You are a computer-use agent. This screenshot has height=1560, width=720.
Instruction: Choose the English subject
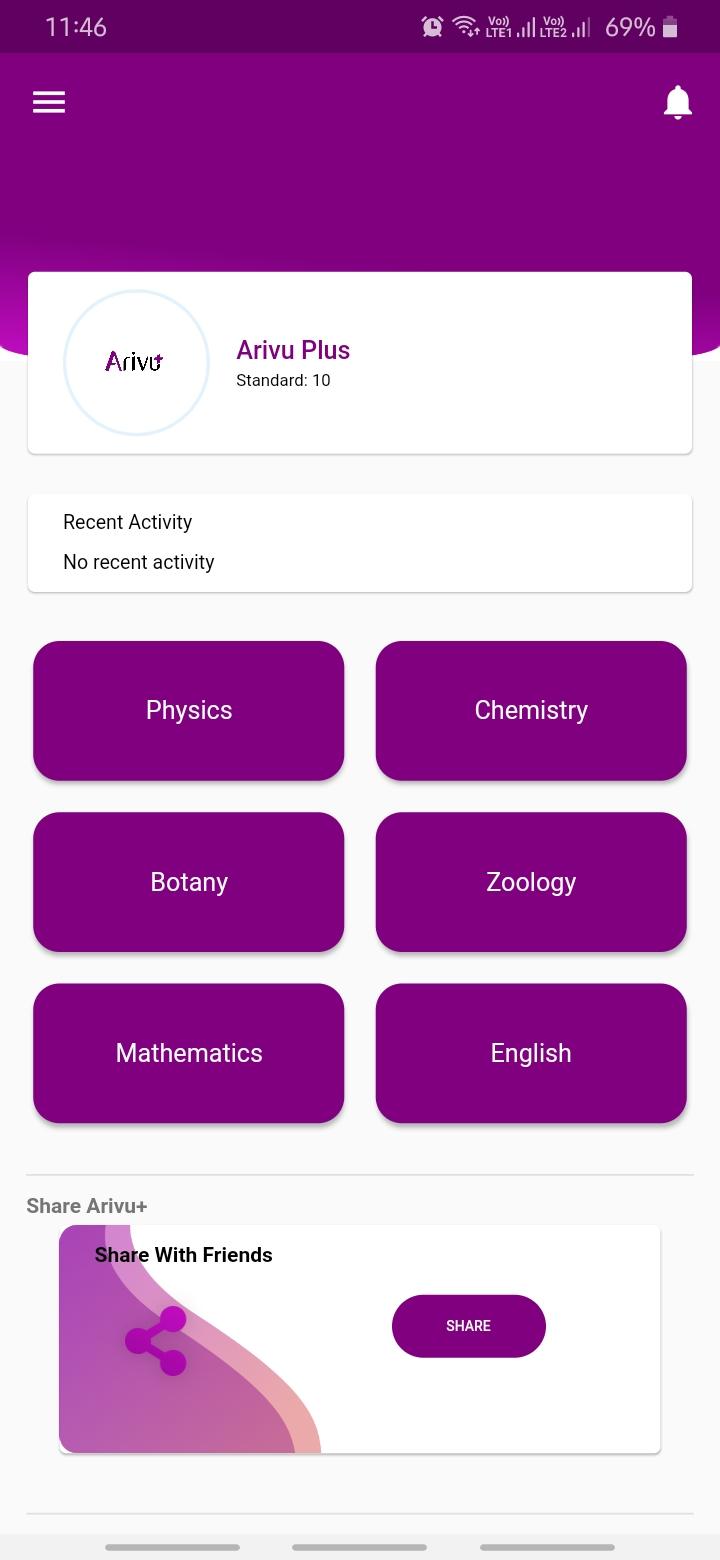pyautogui.click(x=531, y=1053)
